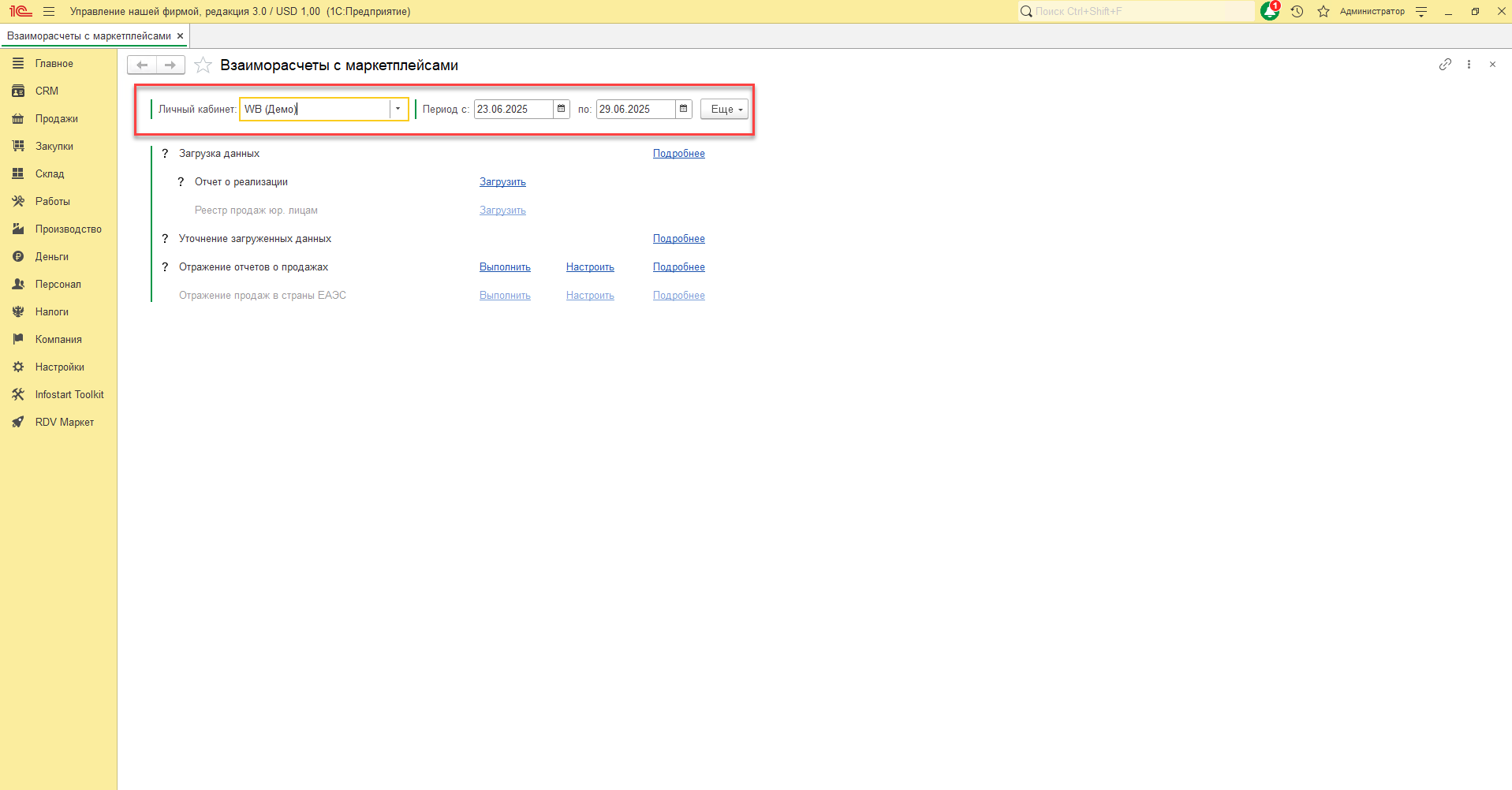Open the Персонал section
Screen dimensions: 1512x790
58,285
